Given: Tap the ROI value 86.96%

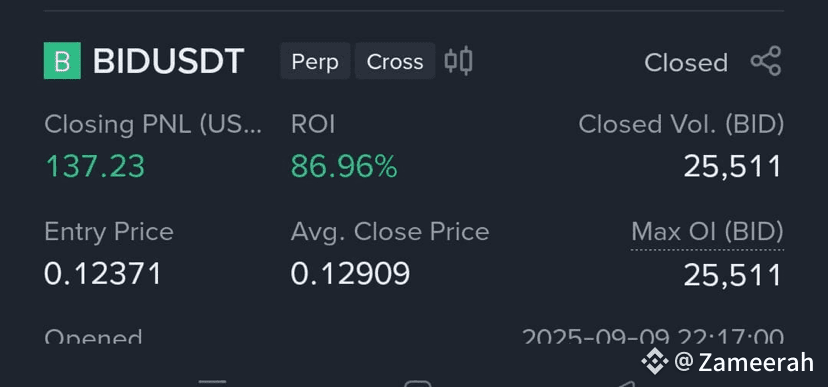Looking at the screenshot, I should [x=344, y=167].
